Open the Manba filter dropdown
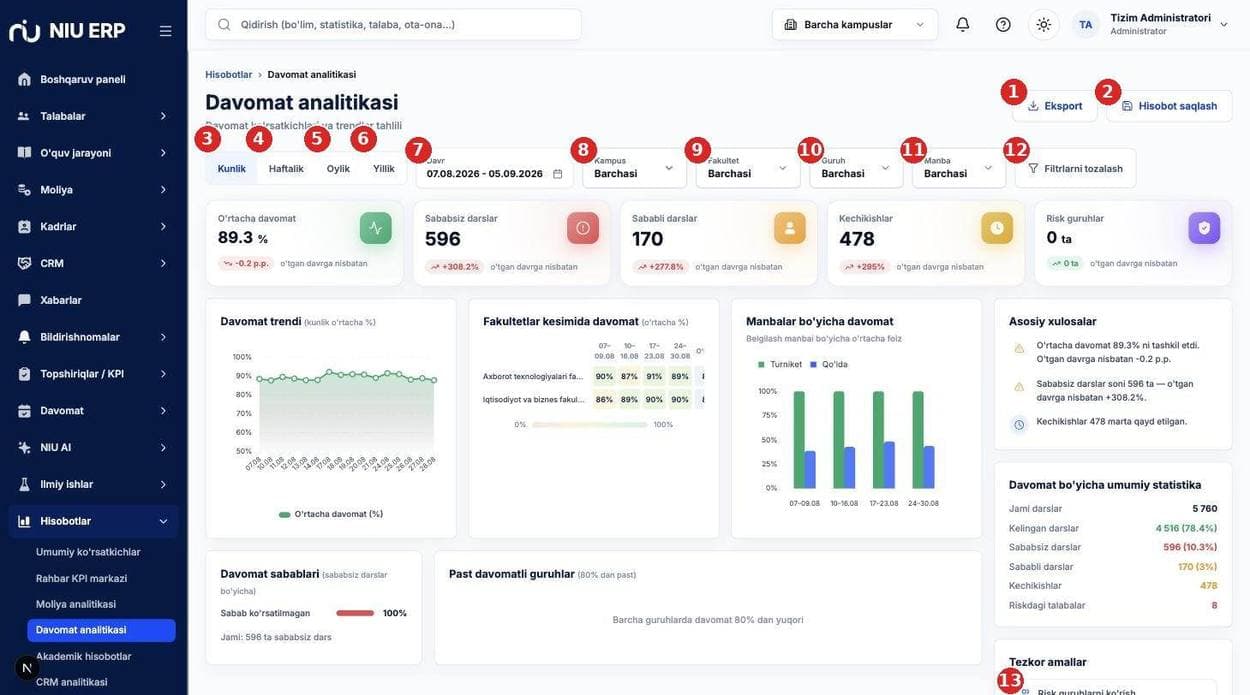The image size is (1250, 695). [x=959, y=168]
